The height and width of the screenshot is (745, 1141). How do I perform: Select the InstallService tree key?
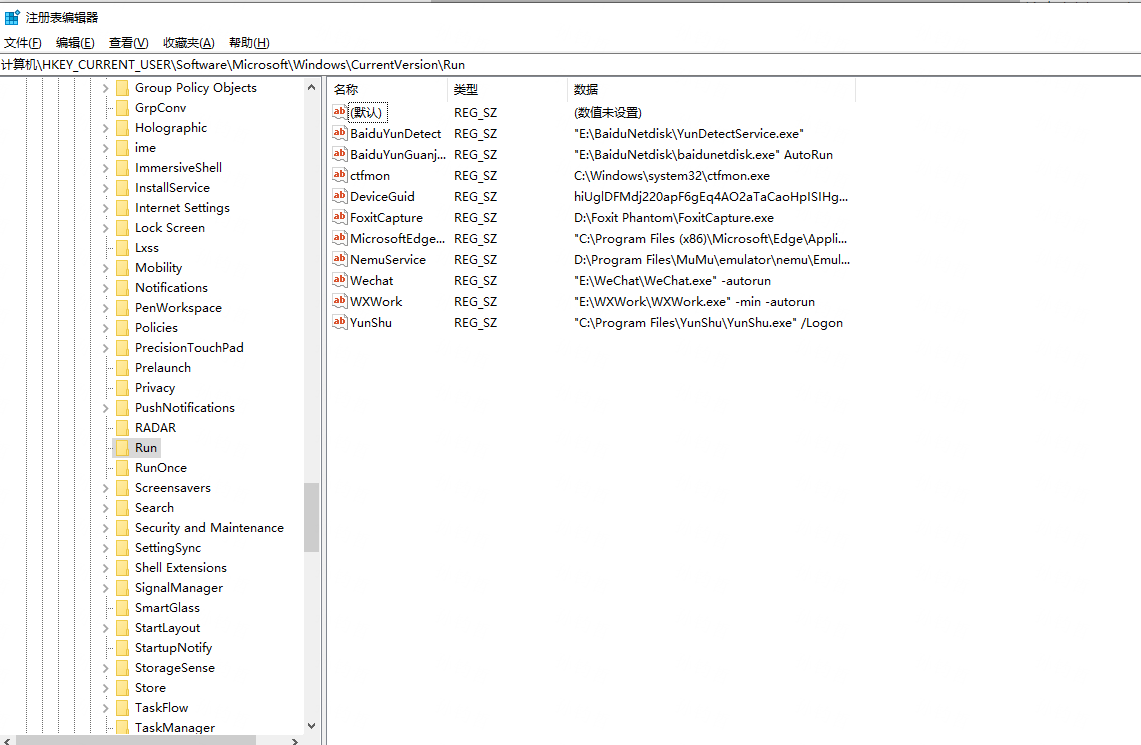click(172, 188)
